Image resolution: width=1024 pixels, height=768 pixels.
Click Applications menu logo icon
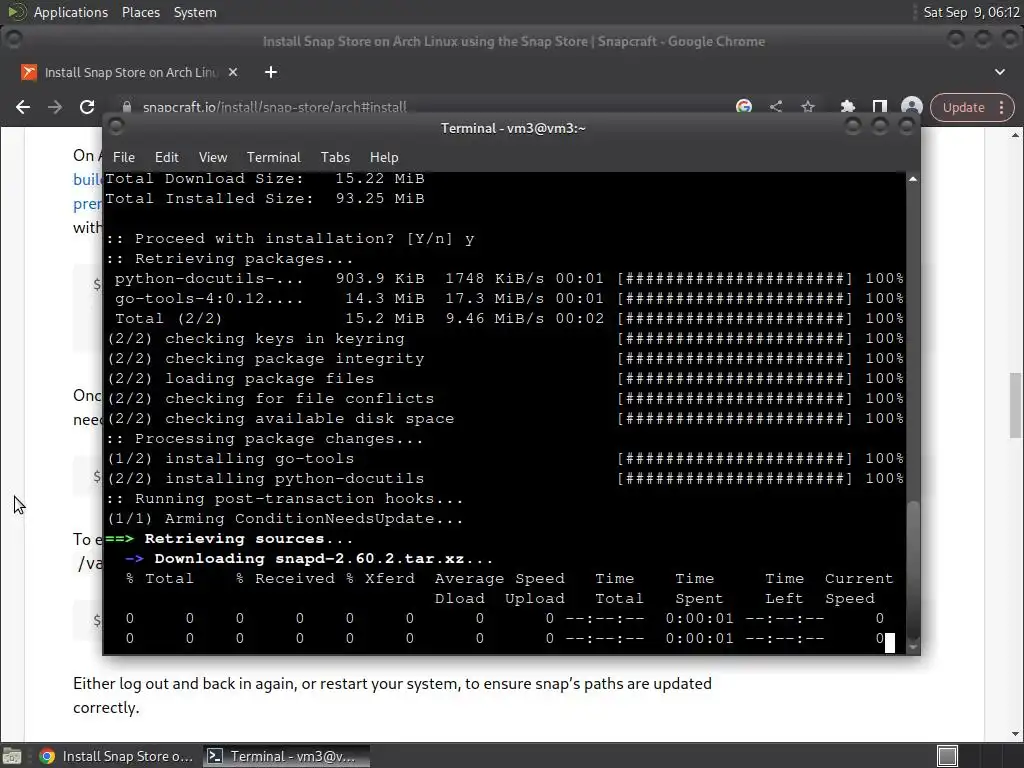pos(16,12)
